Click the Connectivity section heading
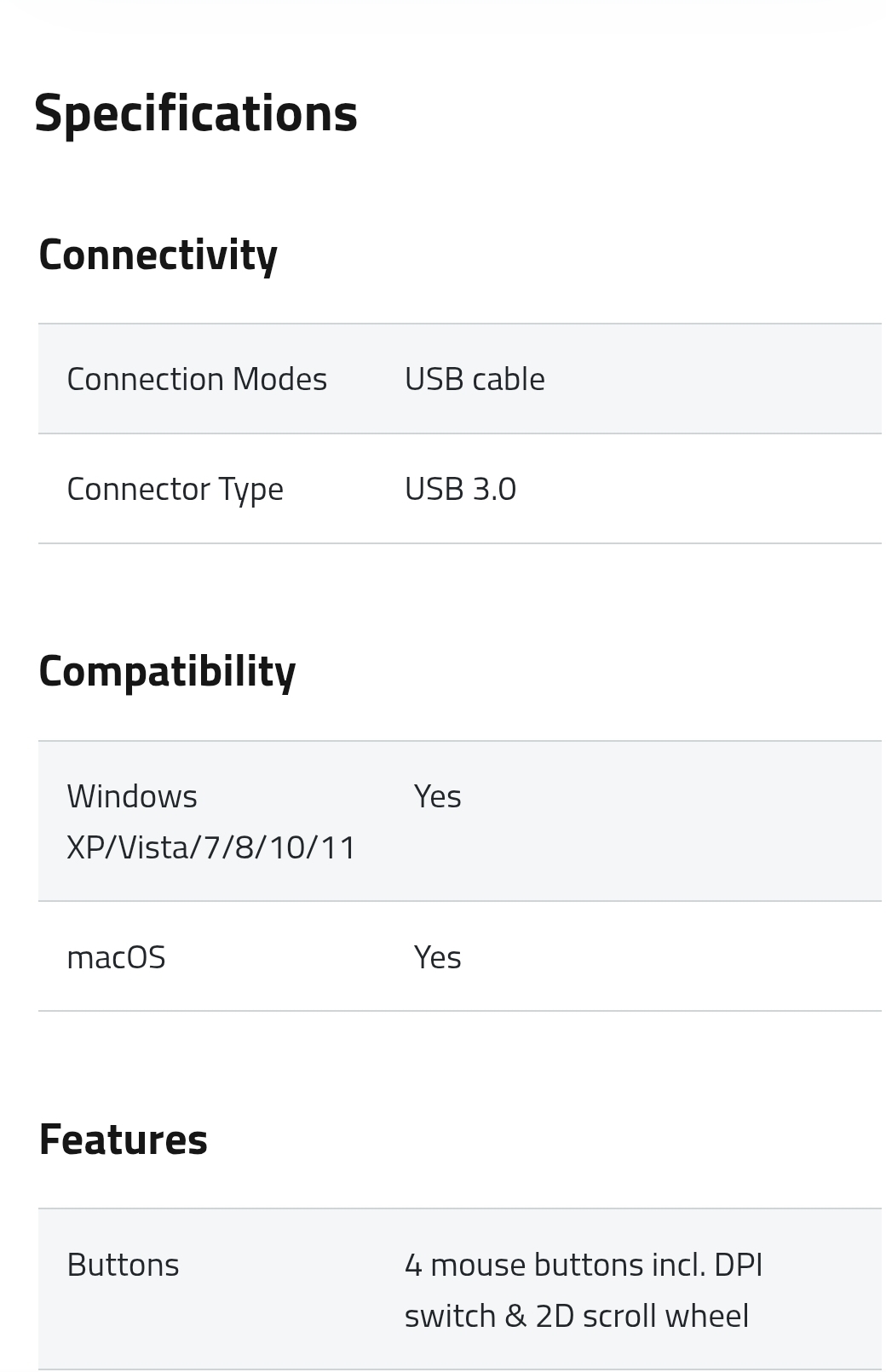 click(x=158, y=255)
